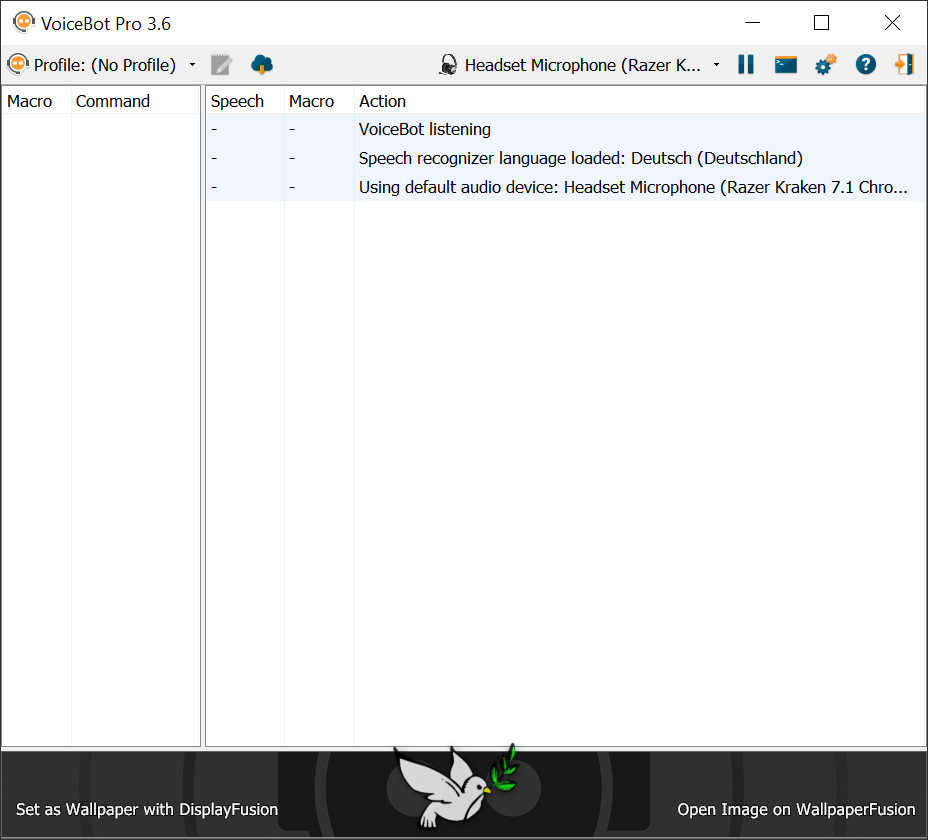Open help with the question mark icon
Viewport: 928px width, 840px height.
pyautogui.click(x=865, y=65)
